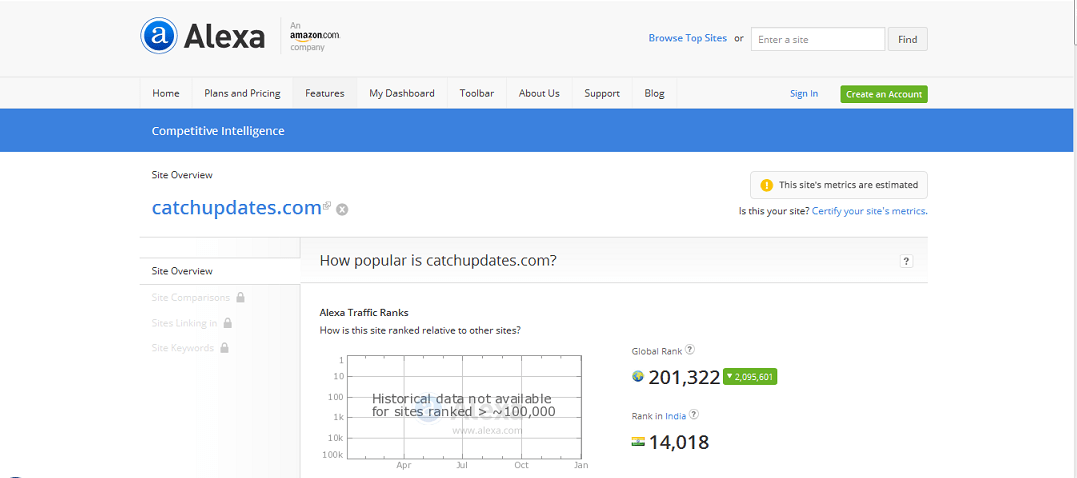The width and height of the screenshot is (1077, 478).
Task: Open the external link icon beside catchupdates.com
Action: click(328, 205)
